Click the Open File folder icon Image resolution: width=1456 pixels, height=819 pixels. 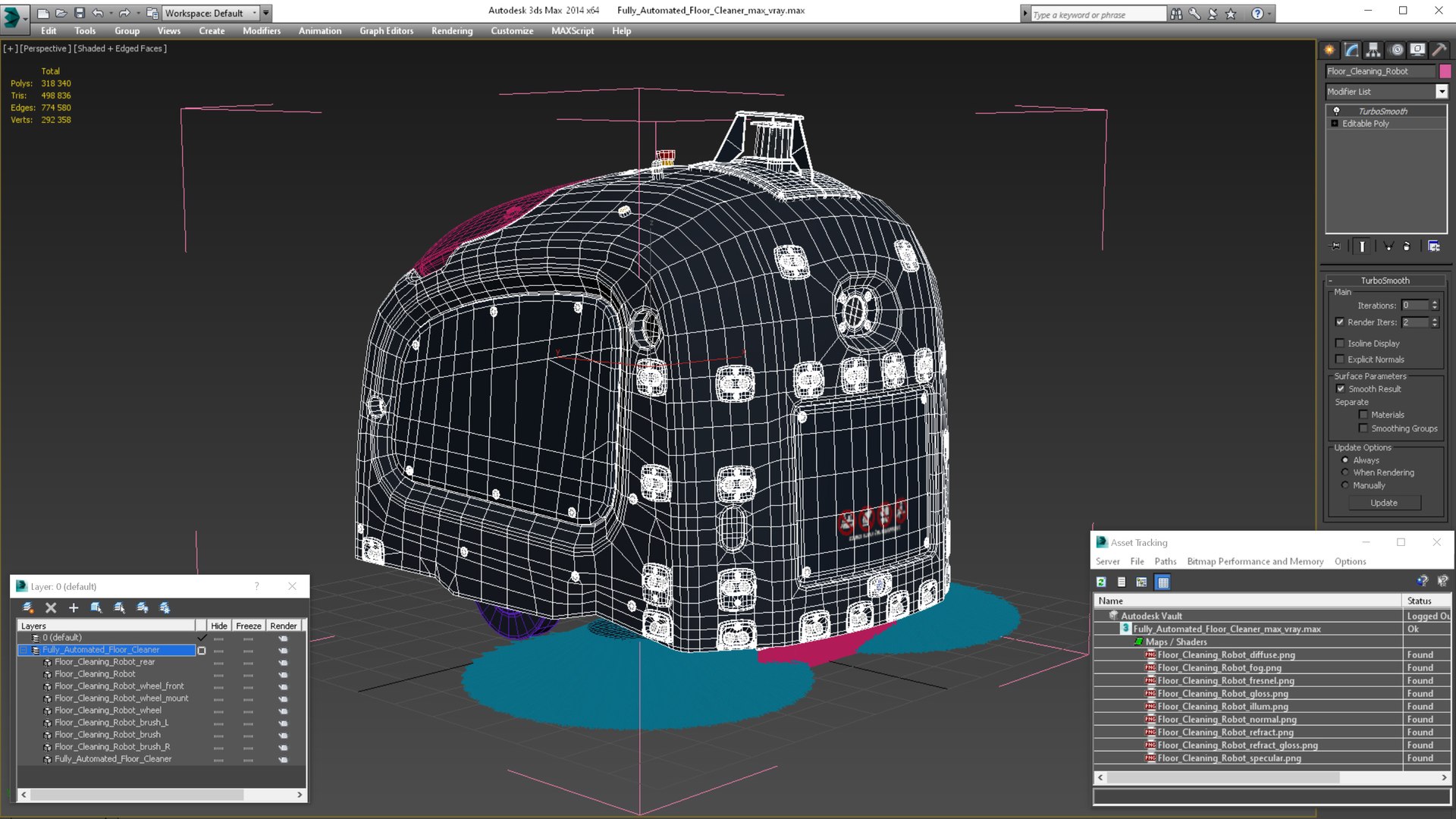(x=61, y=13)
